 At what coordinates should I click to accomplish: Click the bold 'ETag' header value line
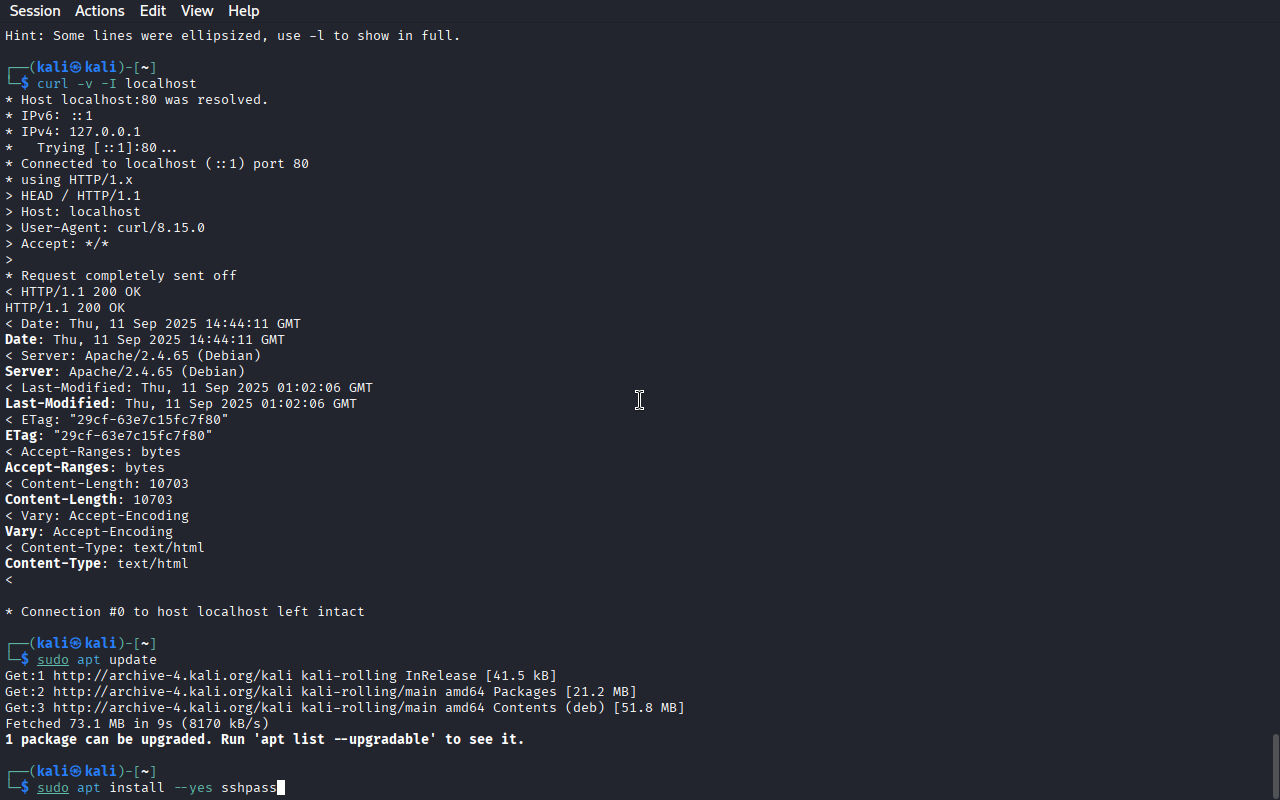click(x=109, y=436)
